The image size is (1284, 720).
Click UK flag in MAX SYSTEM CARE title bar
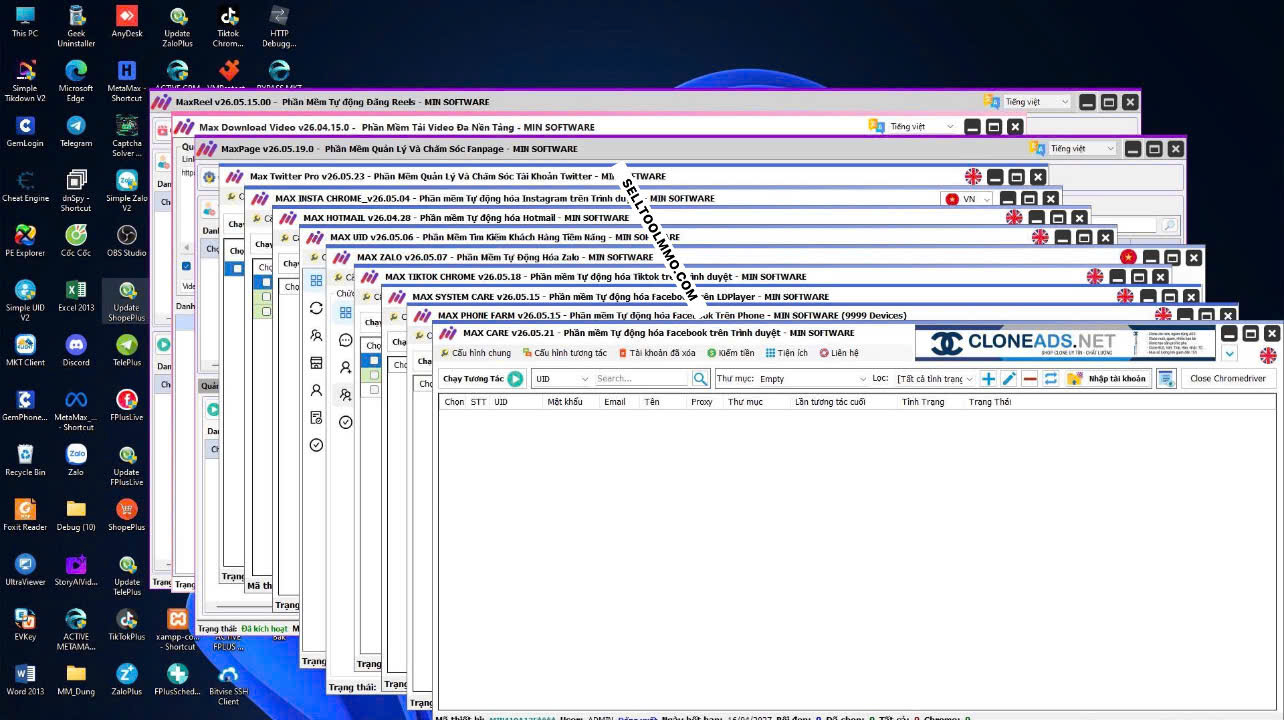click(x=1125, y=297)
